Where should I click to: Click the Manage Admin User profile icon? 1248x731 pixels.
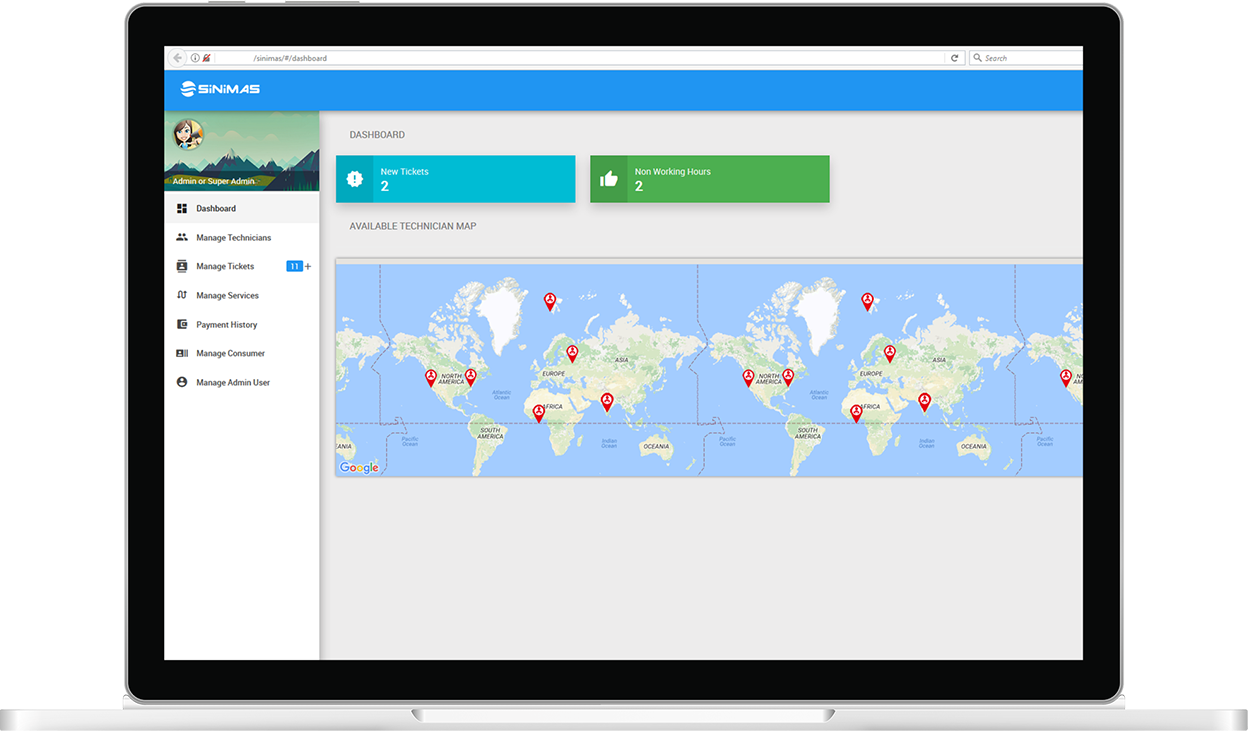click(x=180, y=380)
